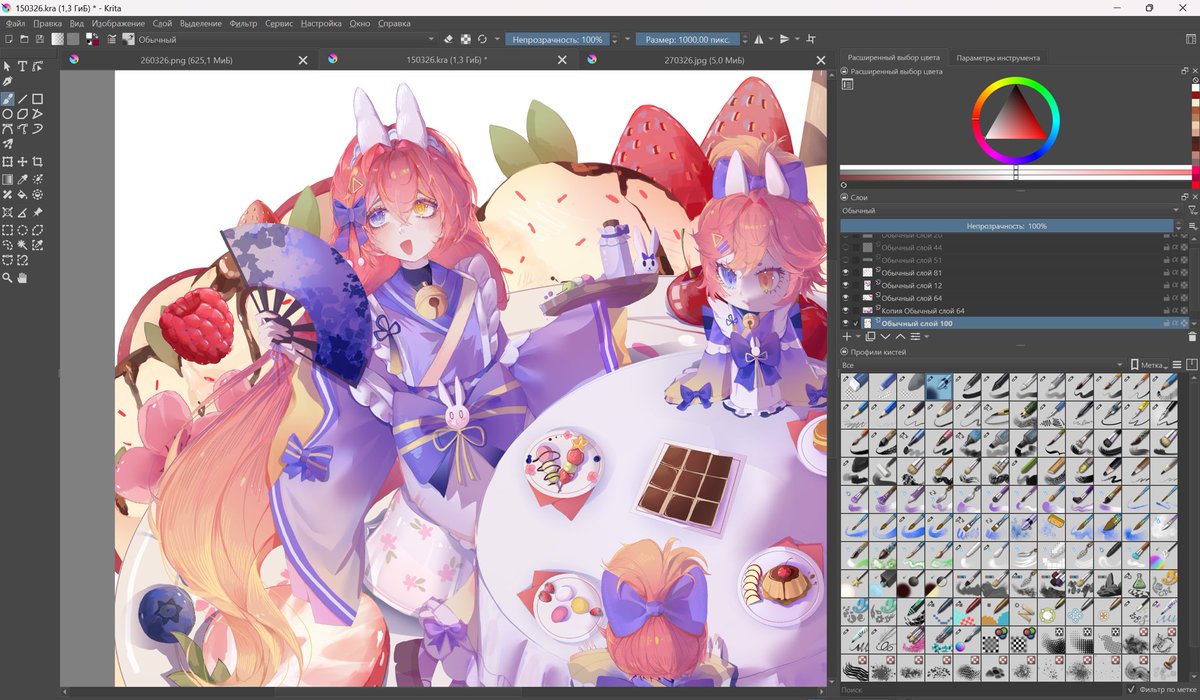
Task: Delete layer with trash icon
Action: (x=1191, y=337)
